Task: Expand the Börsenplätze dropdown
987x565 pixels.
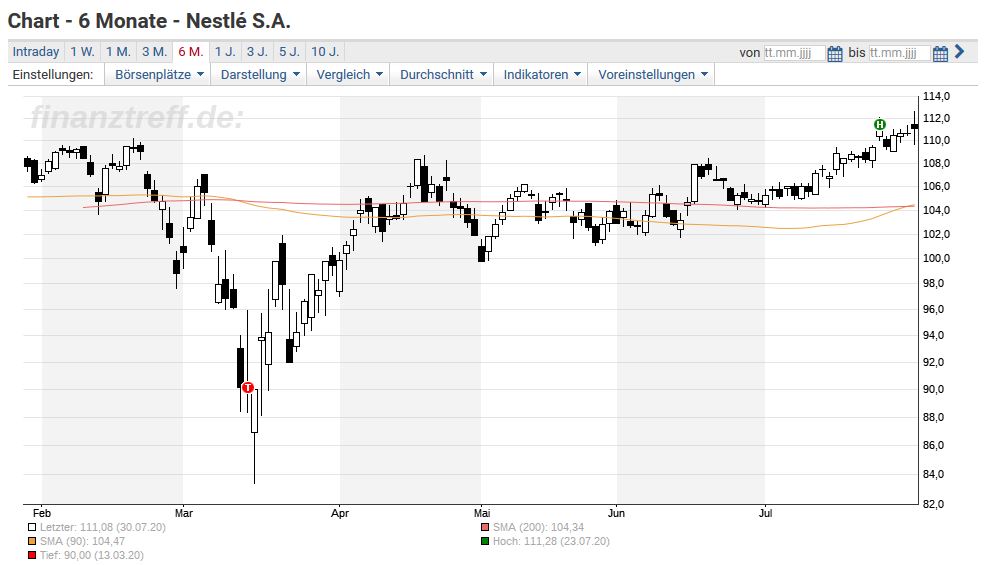Action: coord(159,74)
